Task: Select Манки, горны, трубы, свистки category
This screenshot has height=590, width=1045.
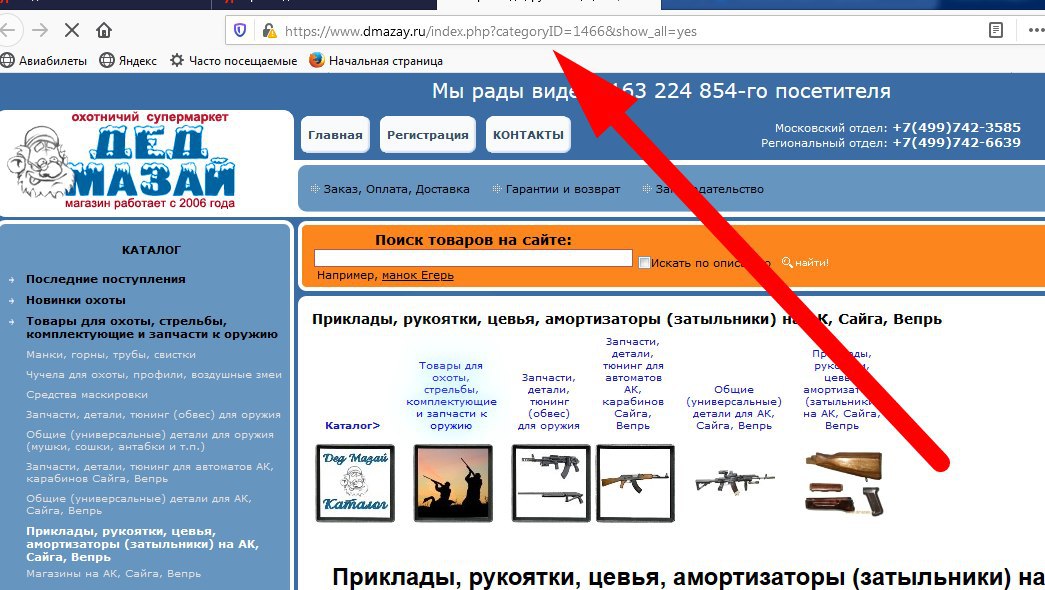Action: (x=111, y=355)
